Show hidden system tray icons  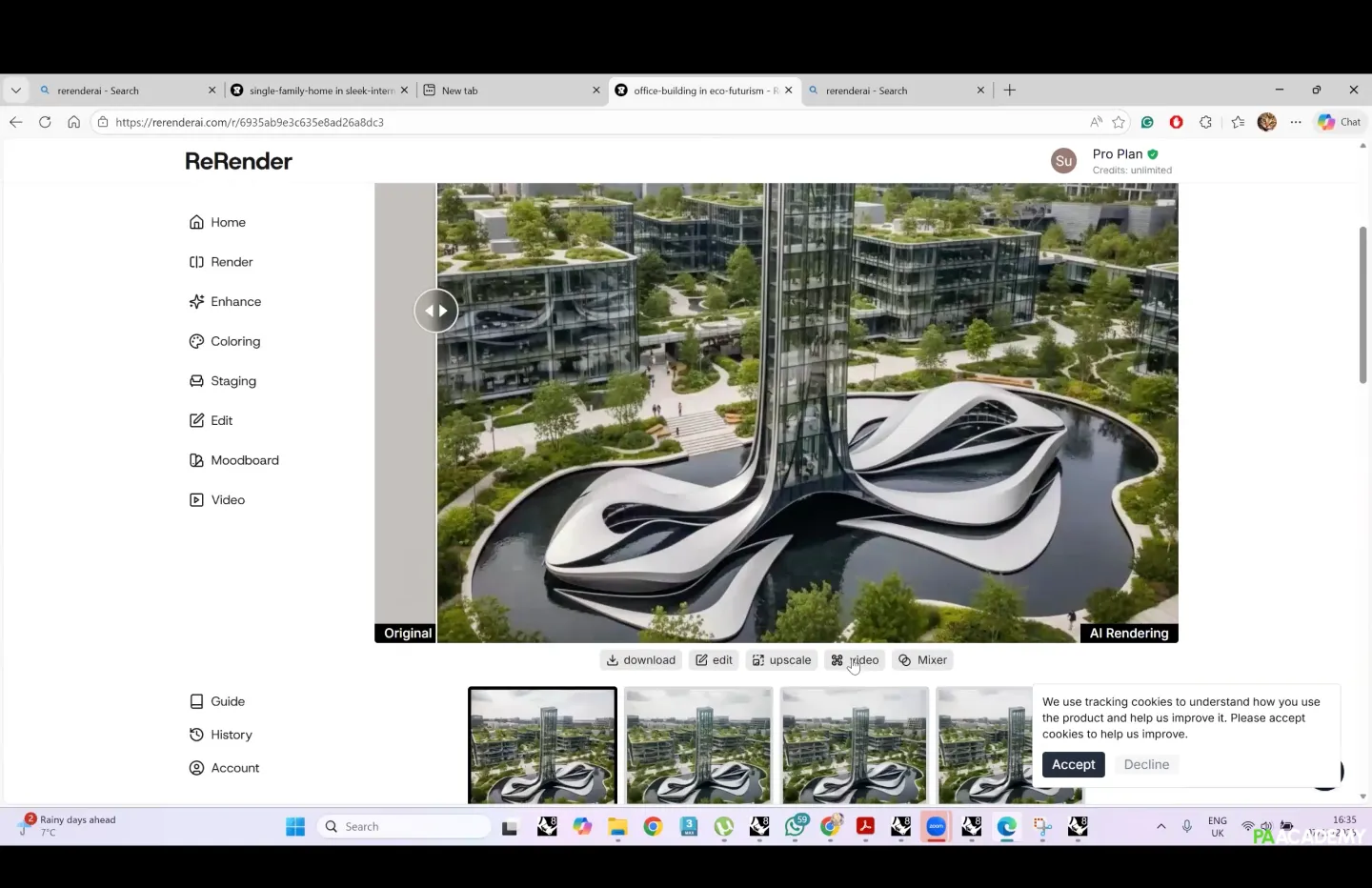(x=1160, y=826)
